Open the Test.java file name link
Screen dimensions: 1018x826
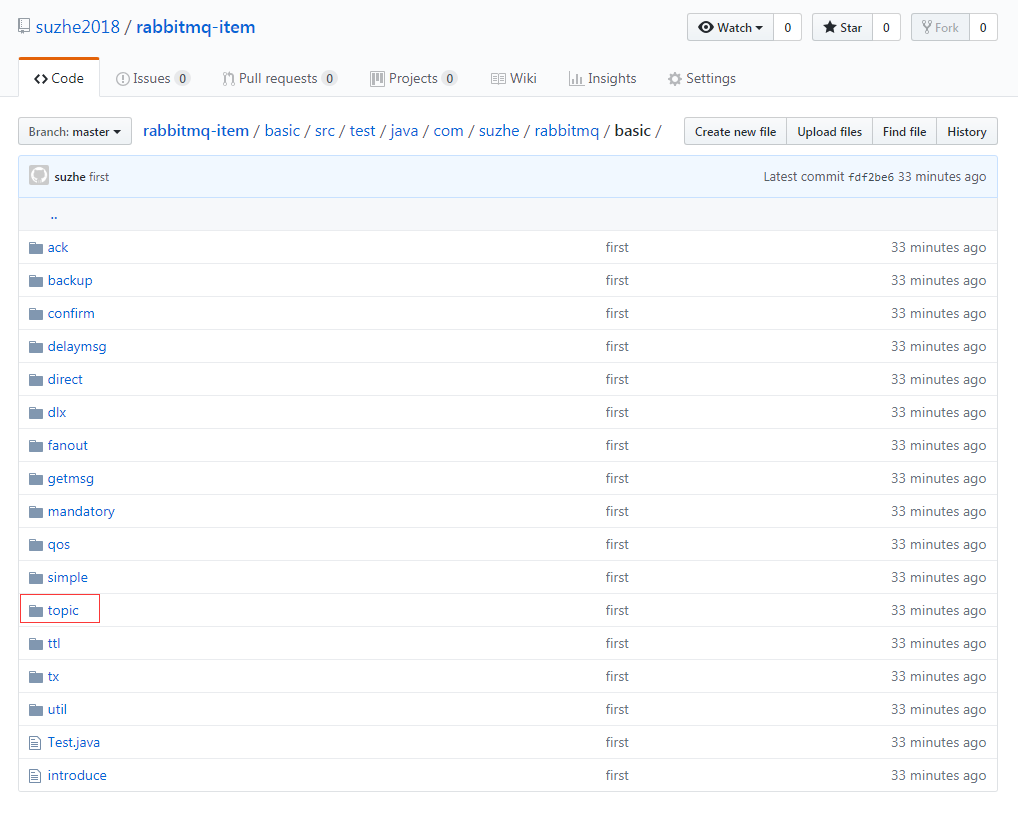[73, 743]
